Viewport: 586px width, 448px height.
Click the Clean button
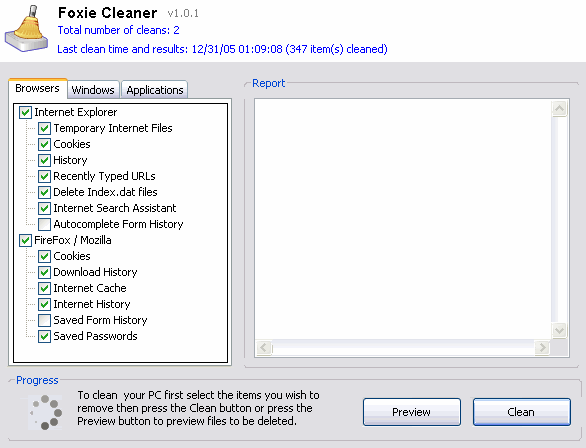(521, 412)
